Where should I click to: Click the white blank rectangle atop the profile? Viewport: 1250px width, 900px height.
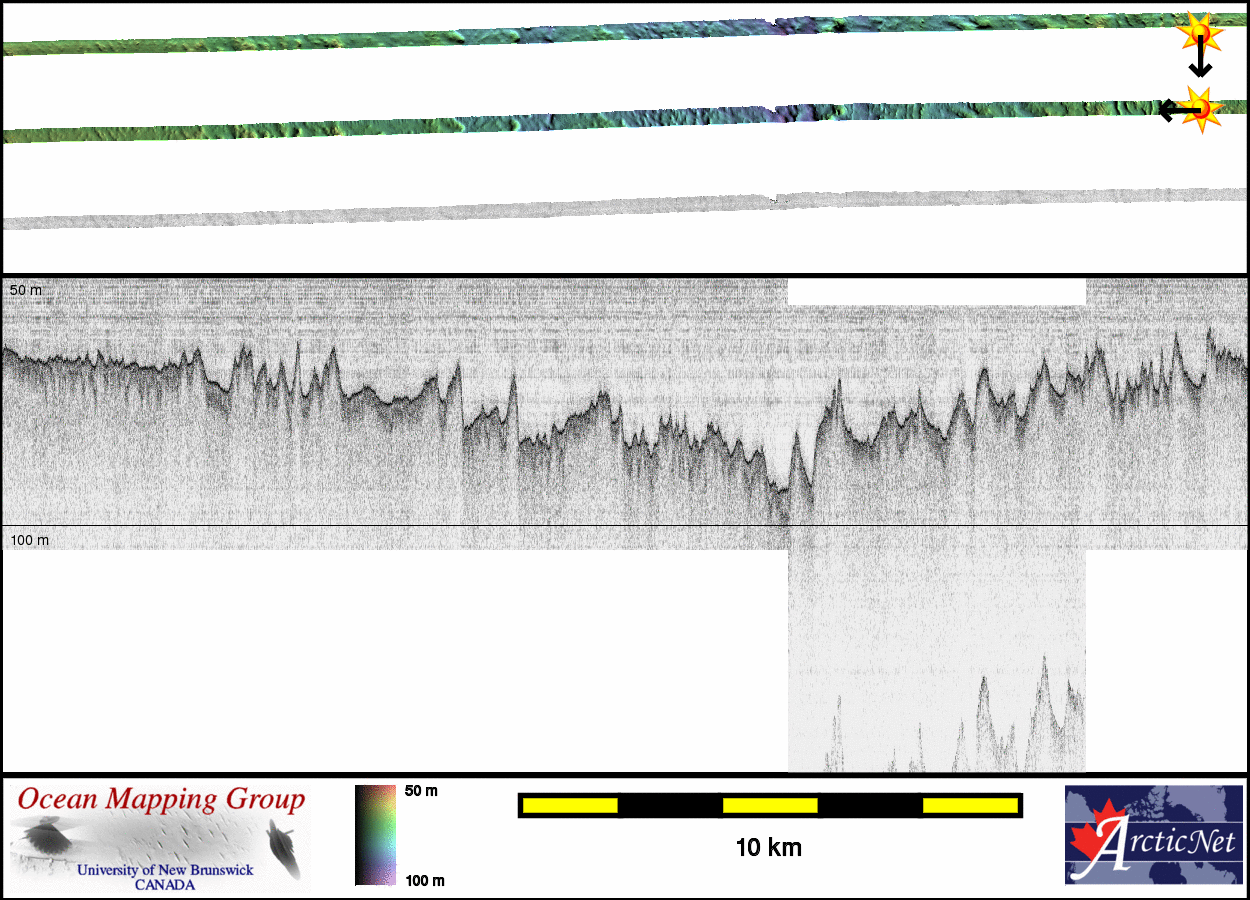coord(936,292)
